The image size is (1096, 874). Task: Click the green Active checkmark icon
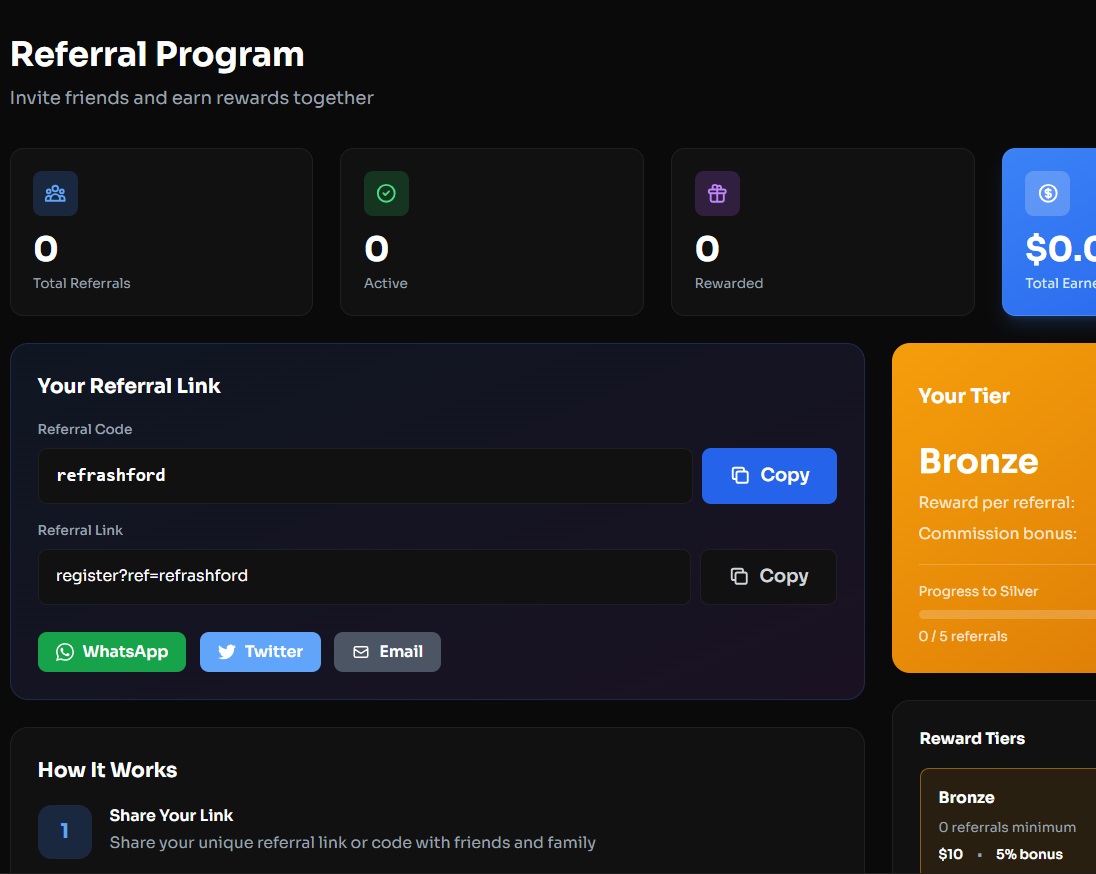coord(386,193)
